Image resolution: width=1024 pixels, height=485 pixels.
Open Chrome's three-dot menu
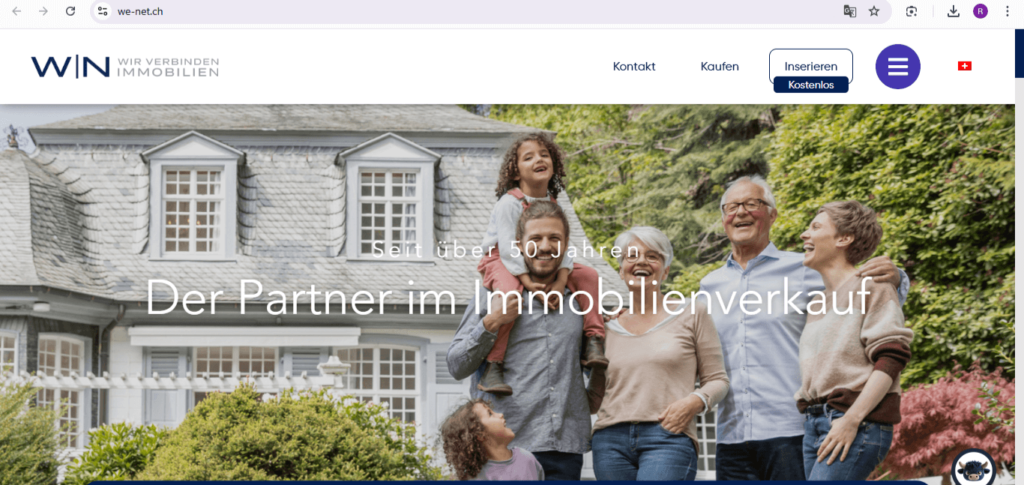pos(1007,11)
